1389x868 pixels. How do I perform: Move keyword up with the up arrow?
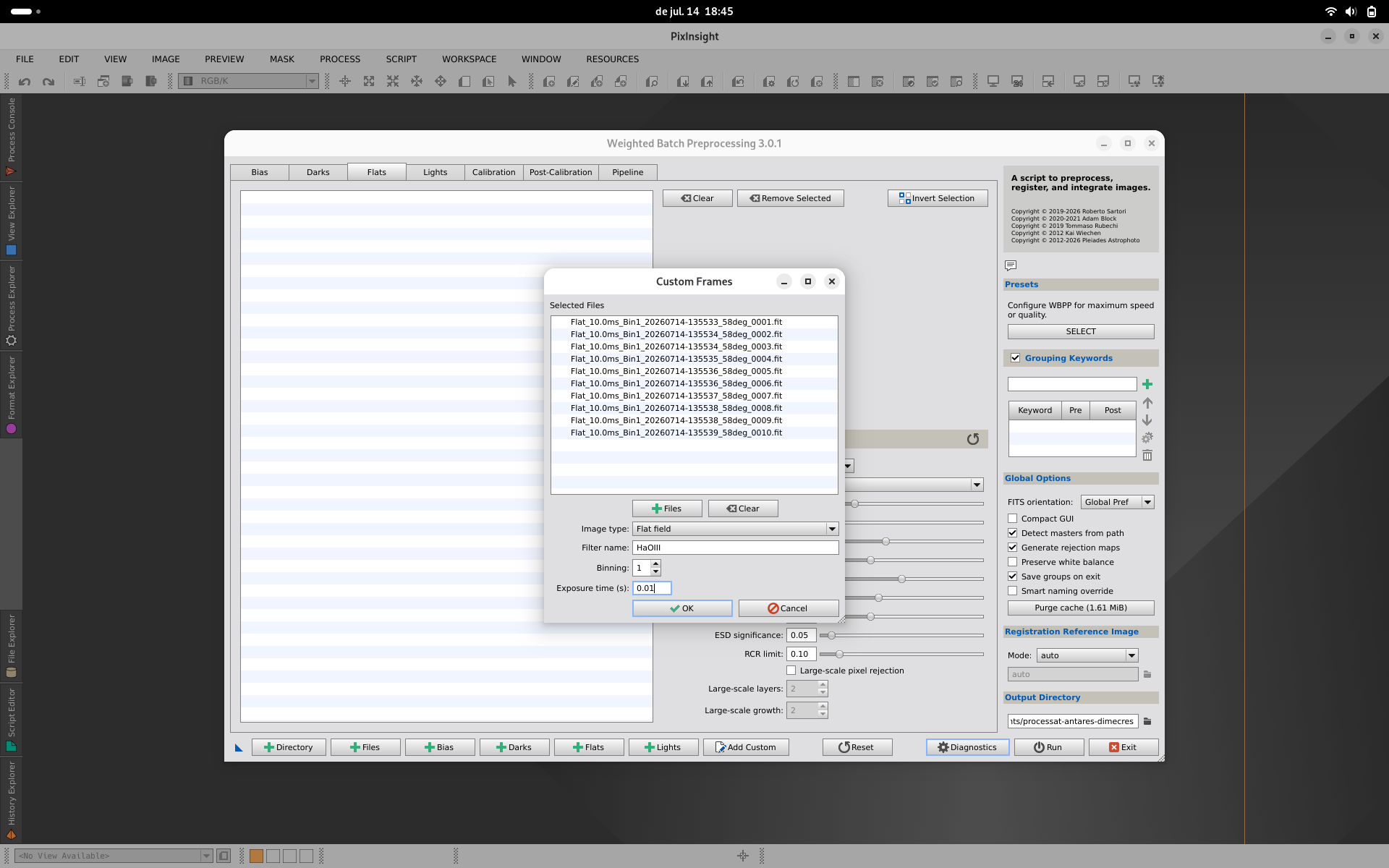click(x=1147, y=403)
